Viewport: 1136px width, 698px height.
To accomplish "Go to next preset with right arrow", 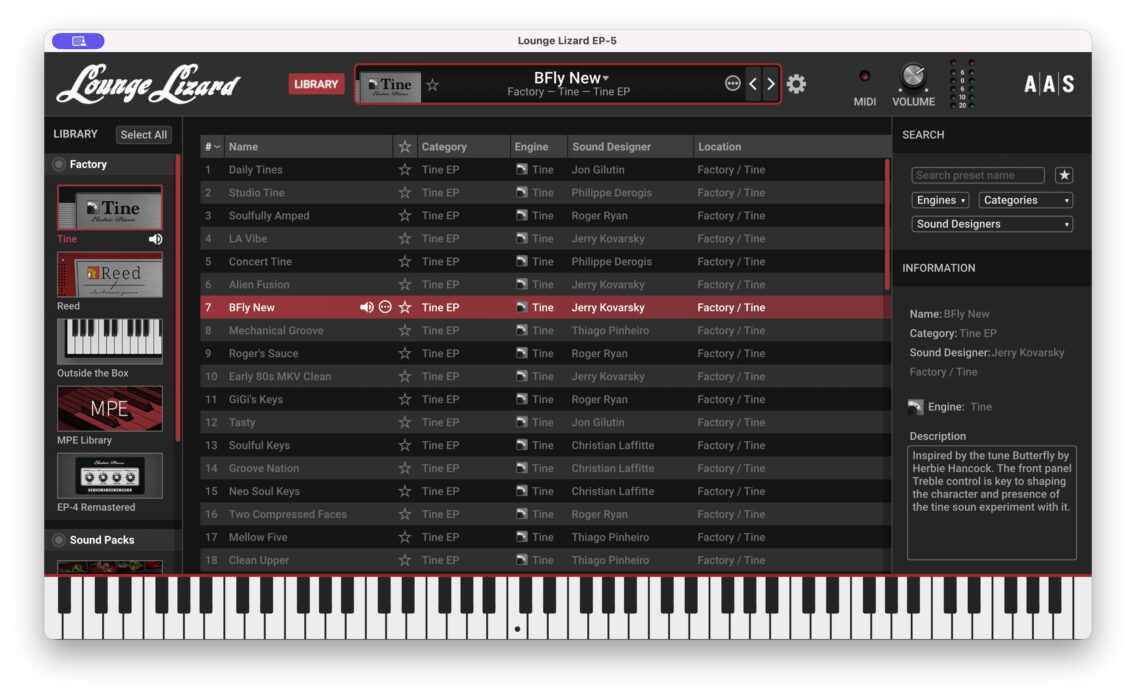I will 770,84.
